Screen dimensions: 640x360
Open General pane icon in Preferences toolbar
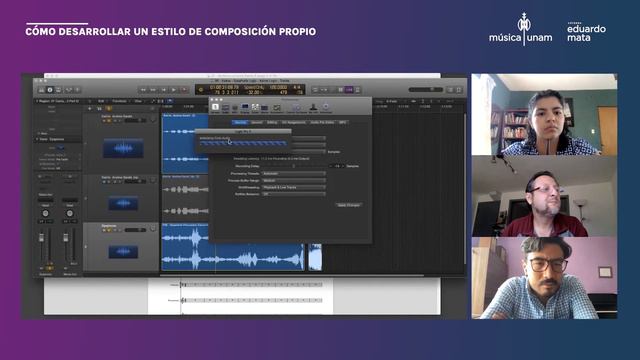click(x=215, y=108)
